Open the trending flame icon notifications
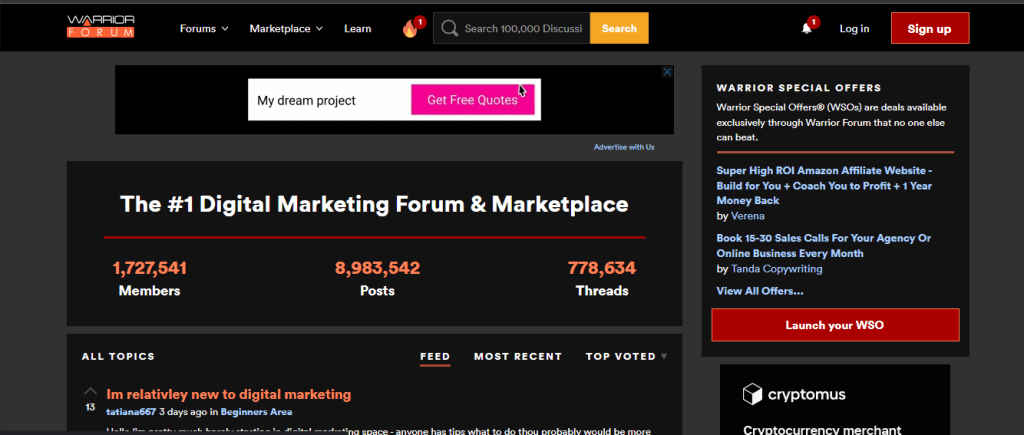The height and width of the screenshot is (435, 1024). point(410,28)
